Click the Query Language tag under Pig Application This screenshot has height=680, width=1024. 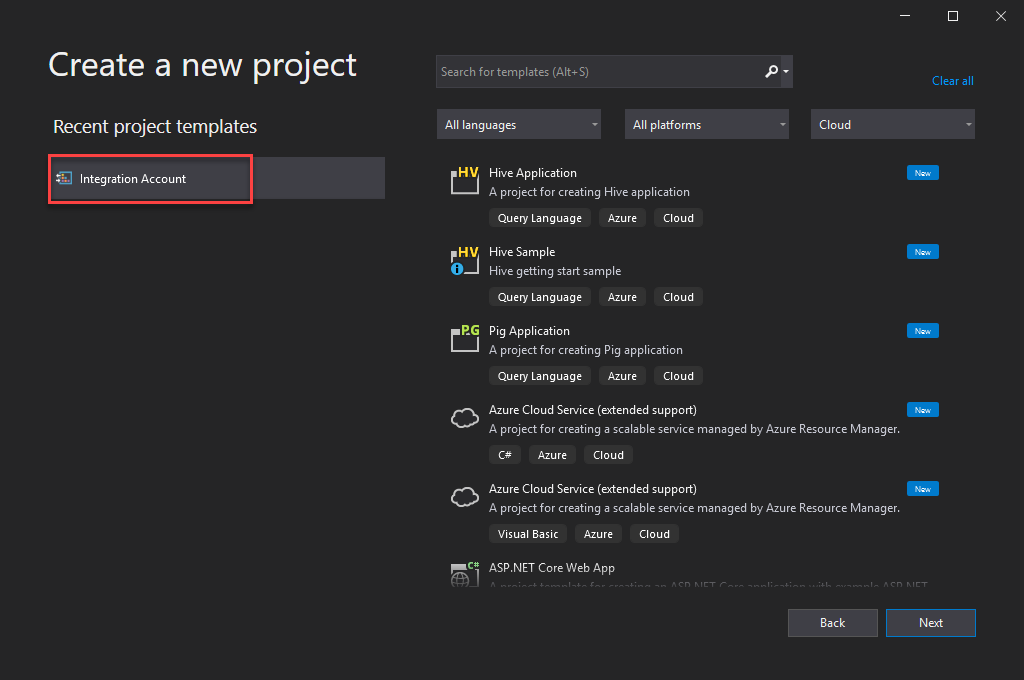point(539,376)
